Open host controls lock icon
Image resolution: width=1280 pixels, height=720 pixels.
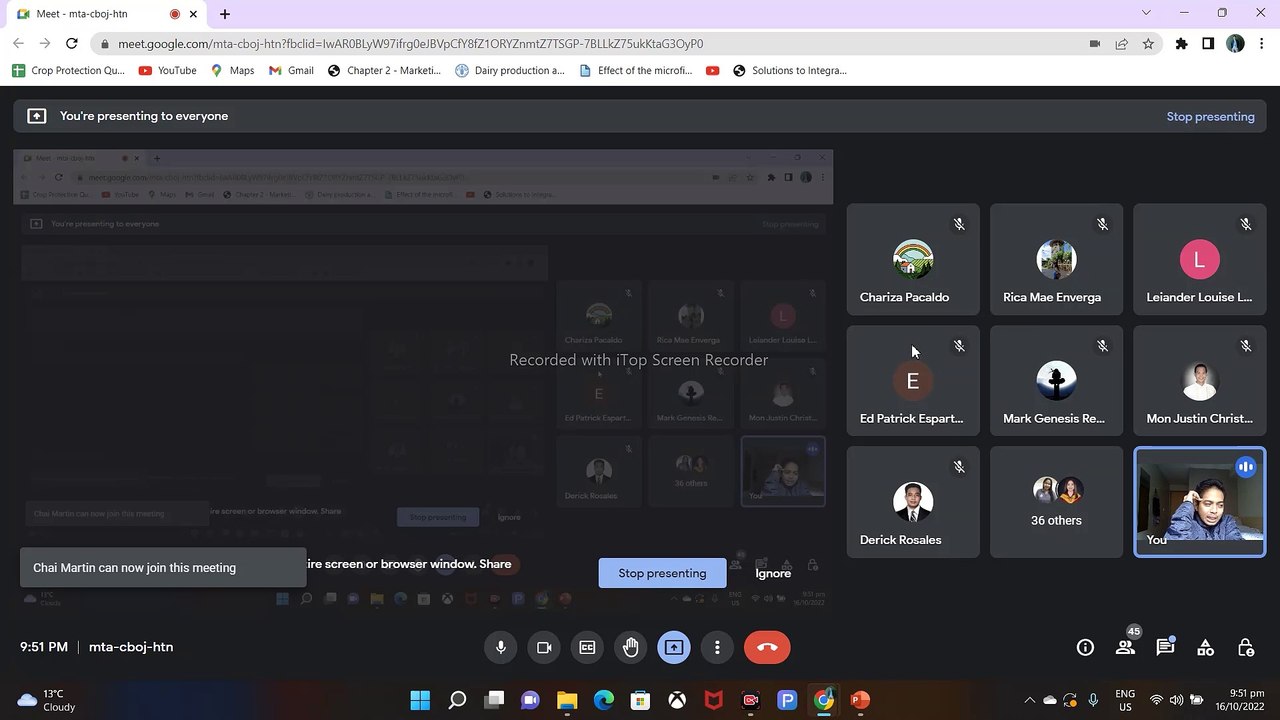[x=1245, y=647]
